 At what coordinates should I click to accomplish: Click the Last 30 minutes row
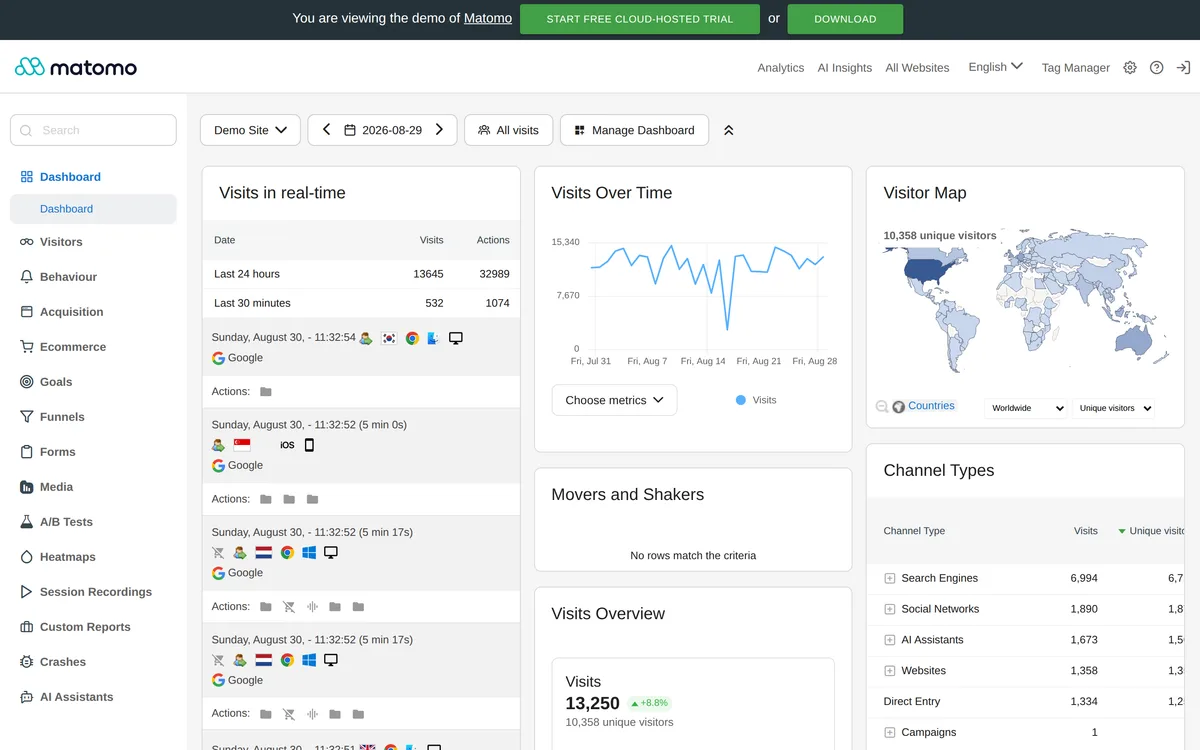click(361, 303)
